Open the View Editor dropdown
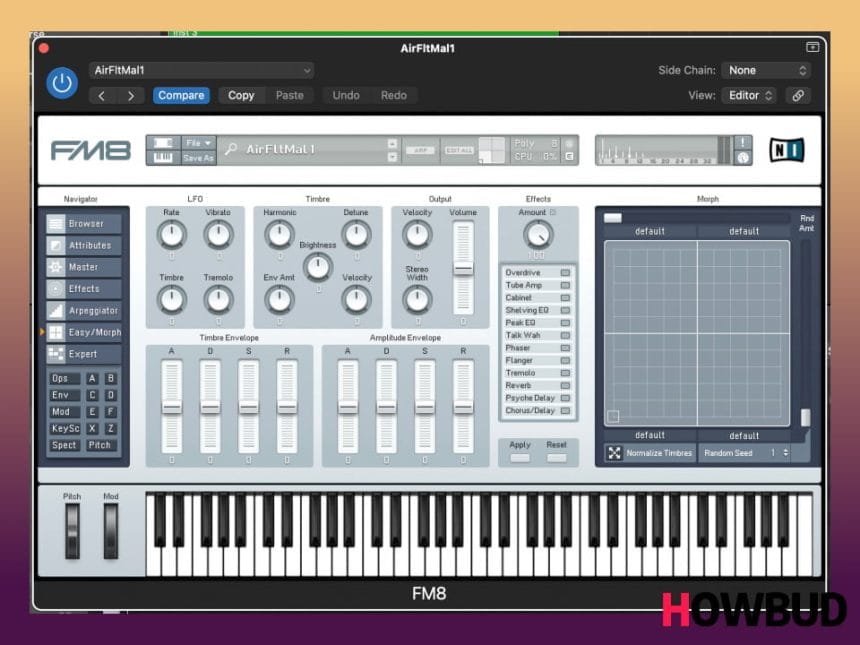Screen dimensions: 860x645 click(749, 96)
